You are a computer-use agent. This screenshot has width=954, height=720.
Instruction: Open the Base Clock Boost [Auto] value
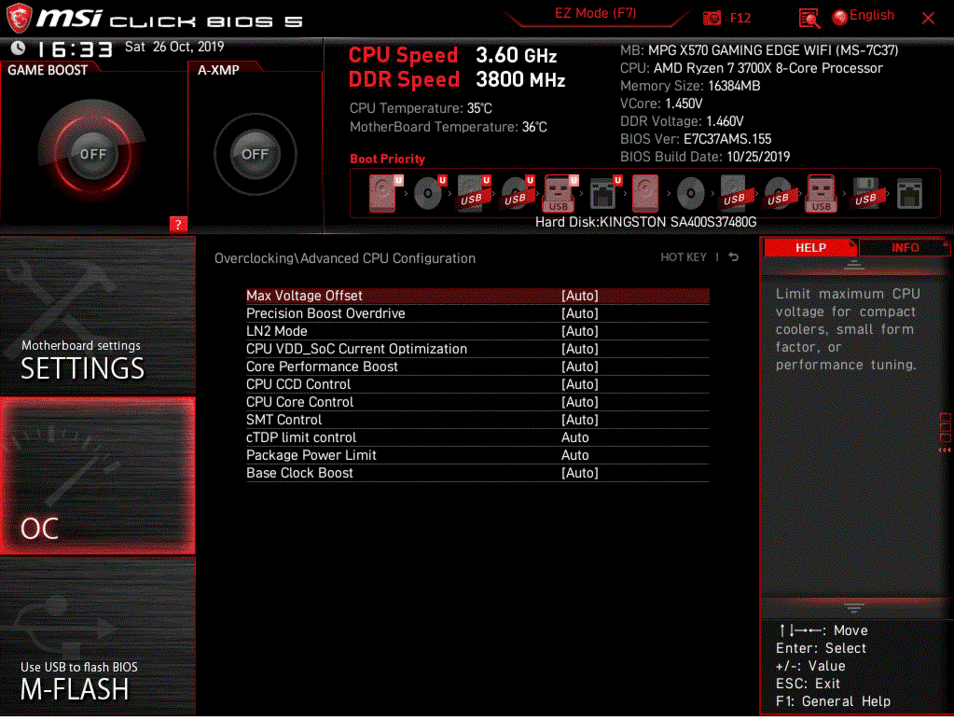point(580,473)
